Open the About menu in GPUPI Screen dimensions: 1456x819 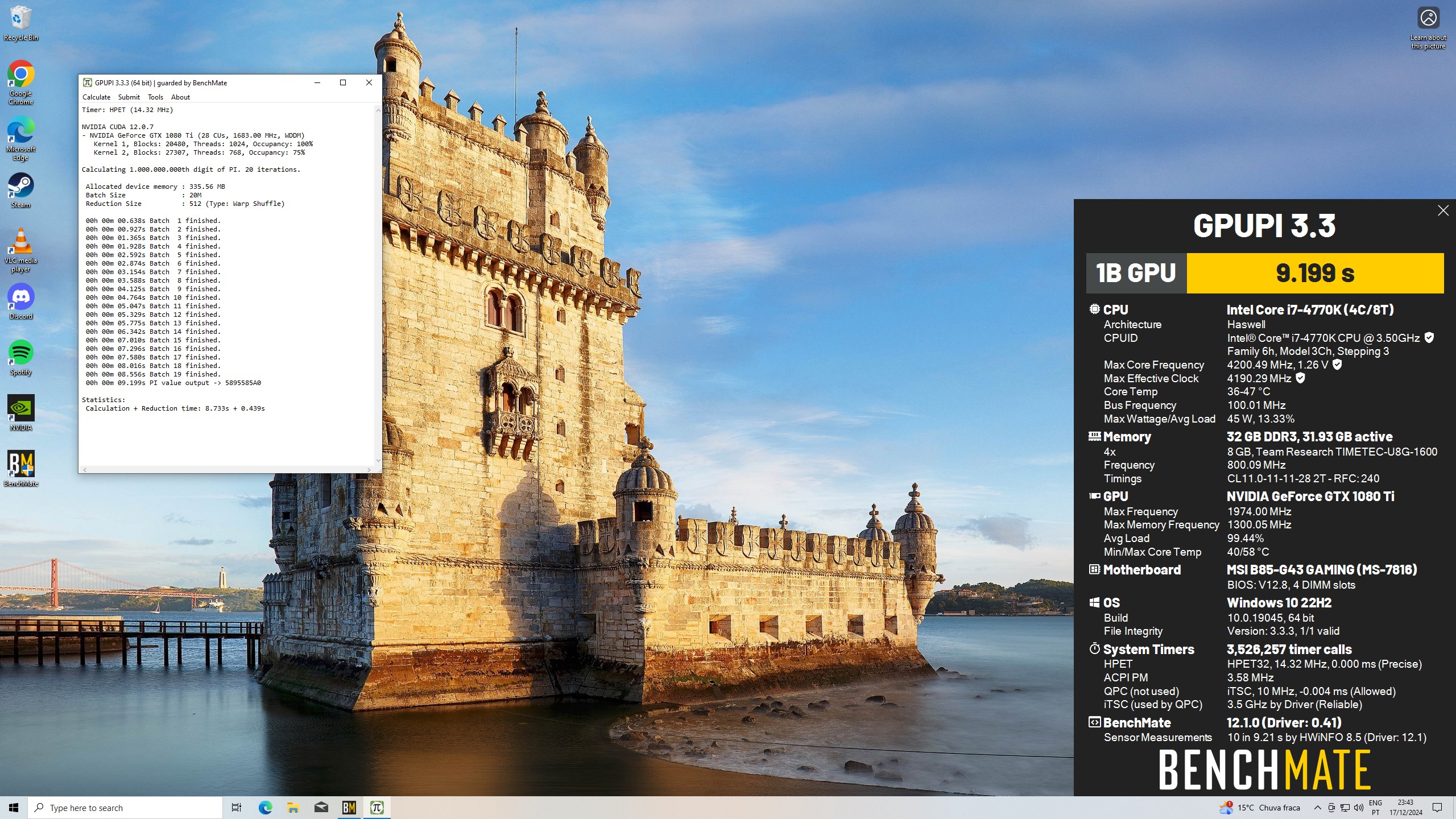point(180,97)
